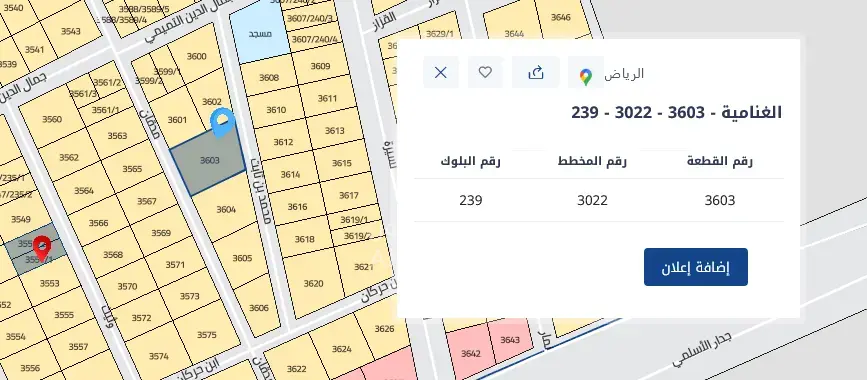Select pink parcel 3642 on the map
This screenshot has height=380, width=867.
(x=471, y=353)
